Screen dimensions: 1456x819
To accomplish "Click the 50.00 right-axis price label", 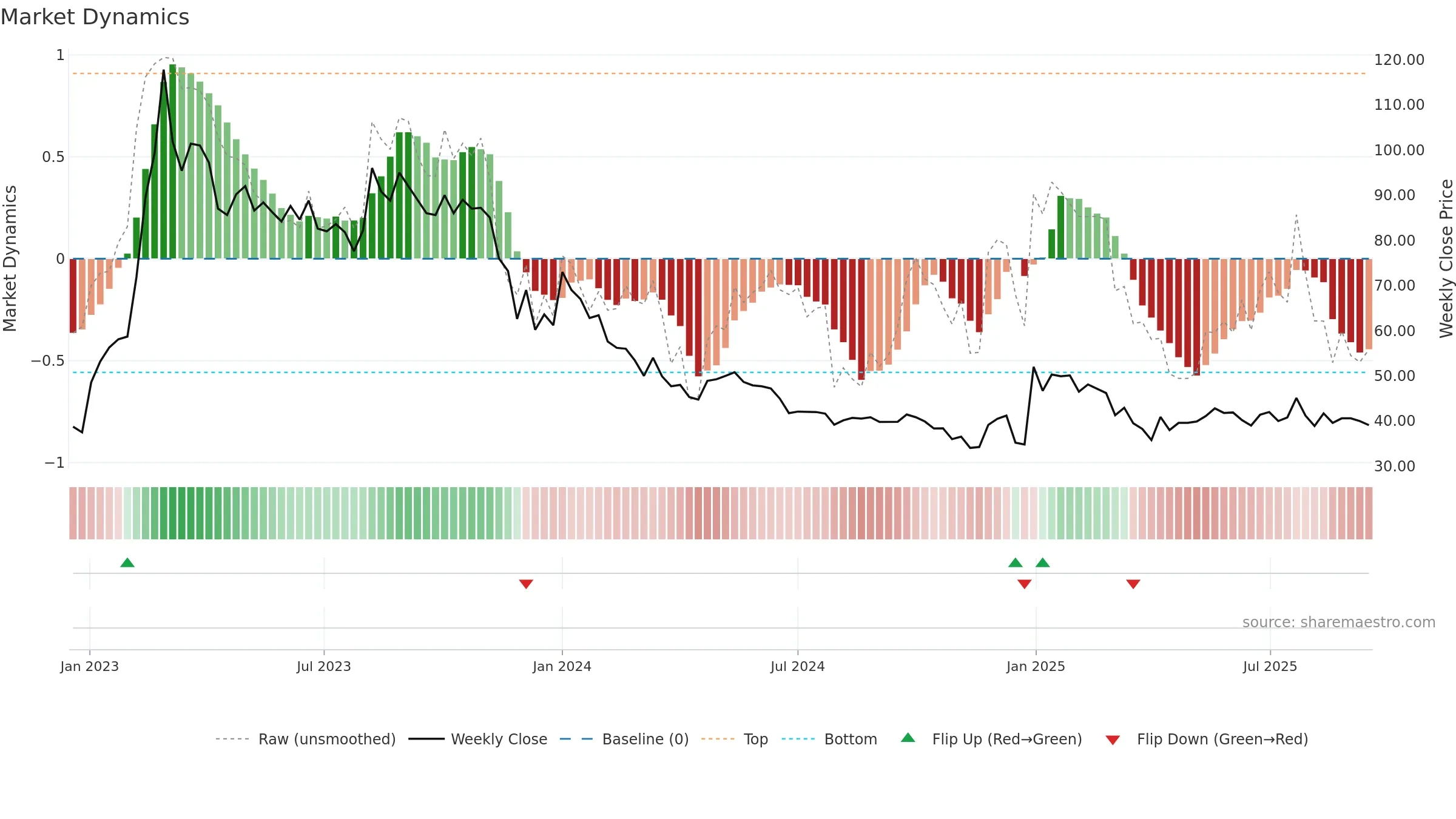I will [1395, 376].
